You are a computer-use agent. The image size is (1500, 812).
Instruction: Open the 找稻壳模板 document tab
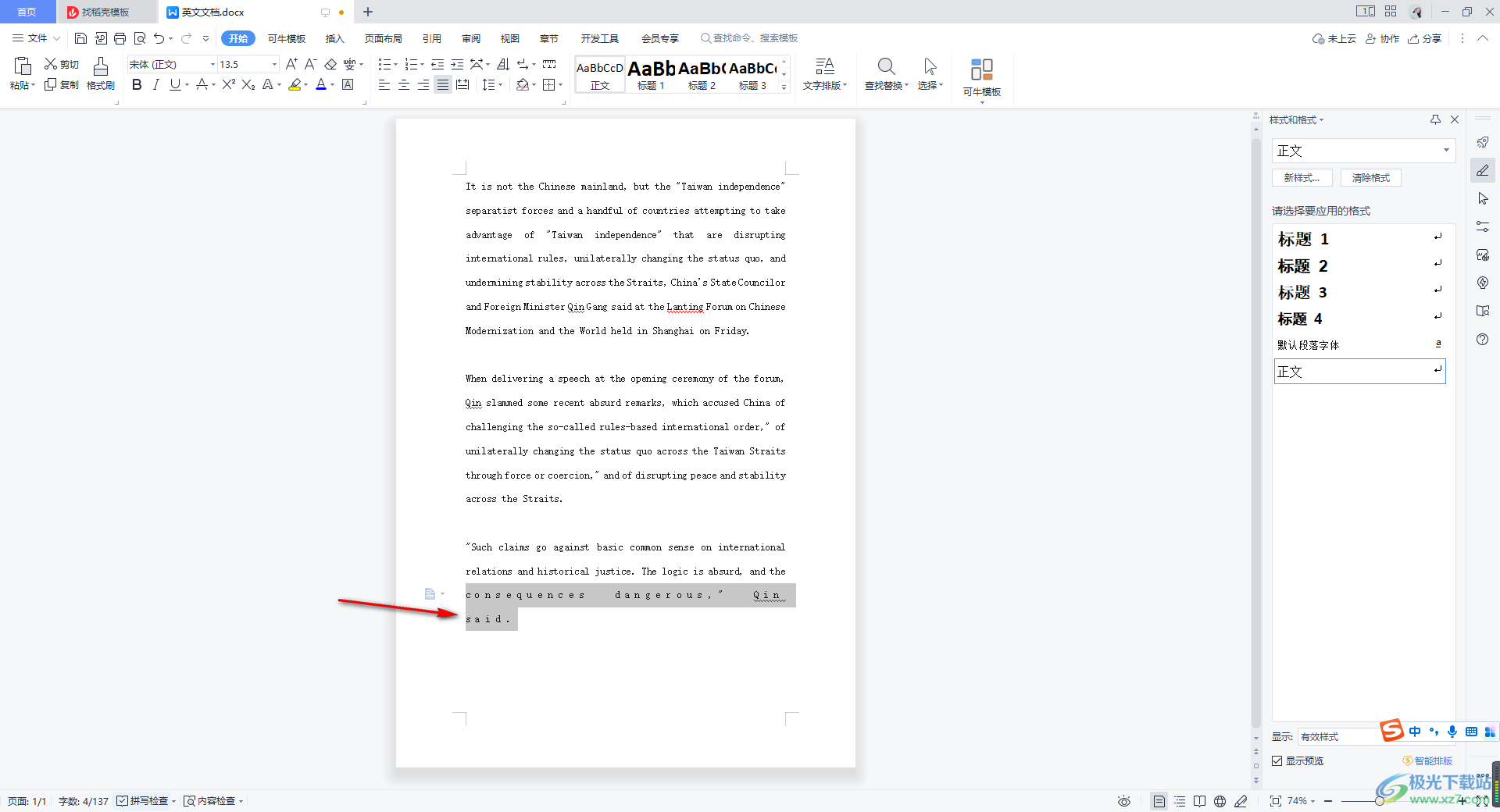[105, 12]
